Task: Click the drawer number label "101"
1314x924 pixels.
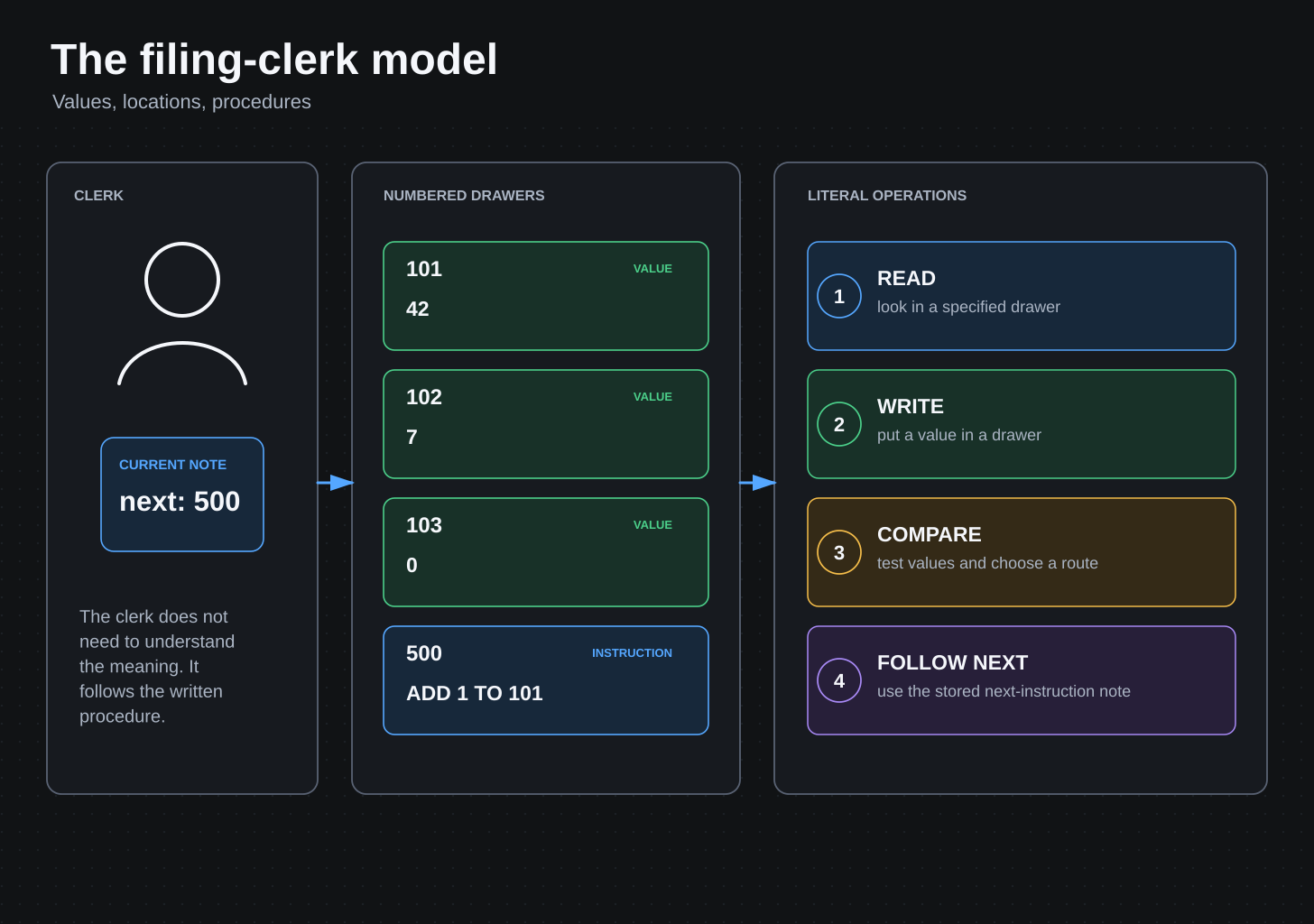Action: coord(424,269)
